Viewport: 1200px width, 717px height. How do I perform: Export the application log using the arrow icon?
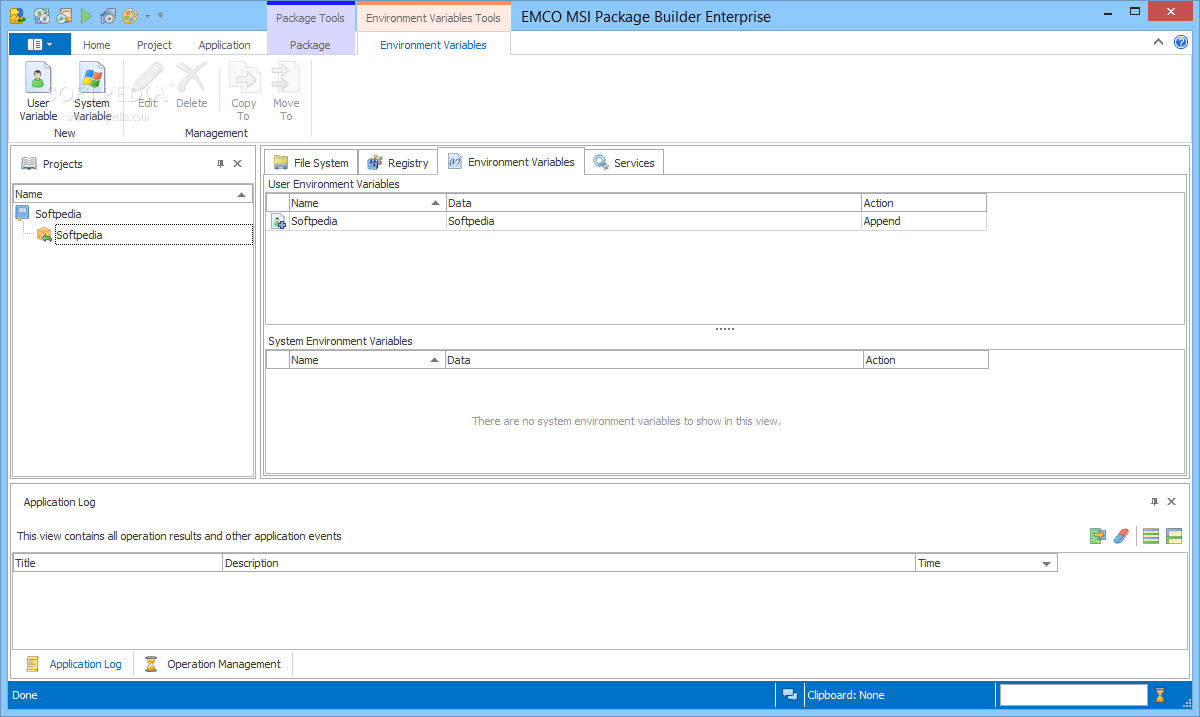pyautogui.click(x=1098, y=536)
